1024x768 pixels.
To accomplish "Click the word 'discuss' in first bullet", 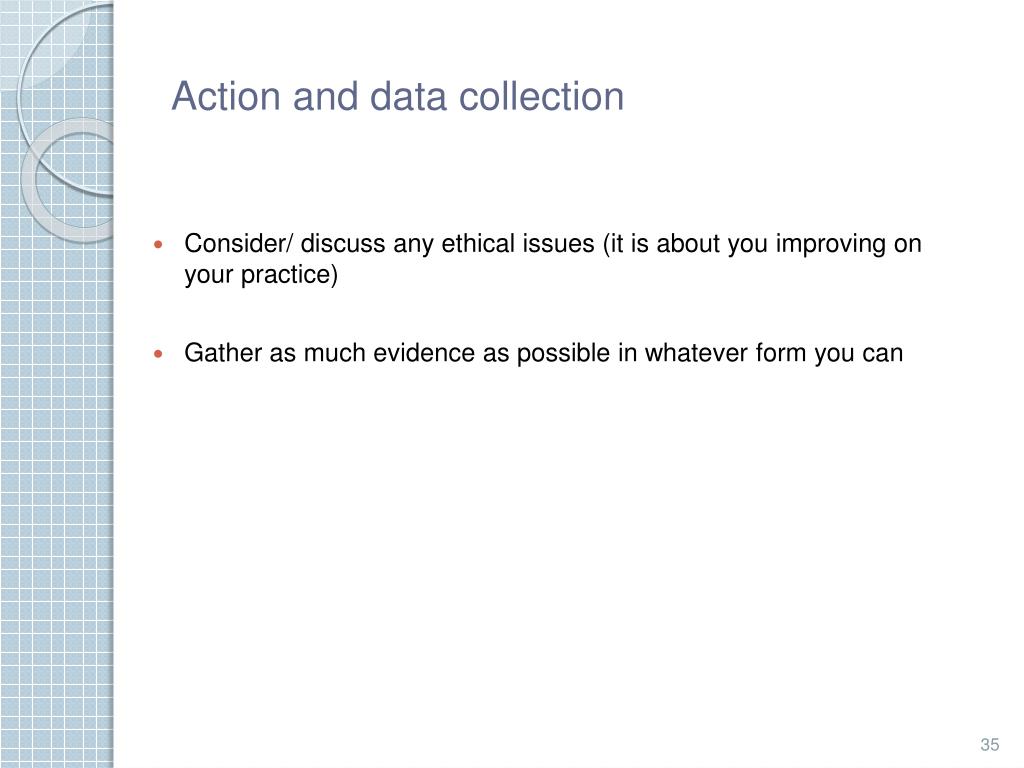I will (x=343, y=244).
